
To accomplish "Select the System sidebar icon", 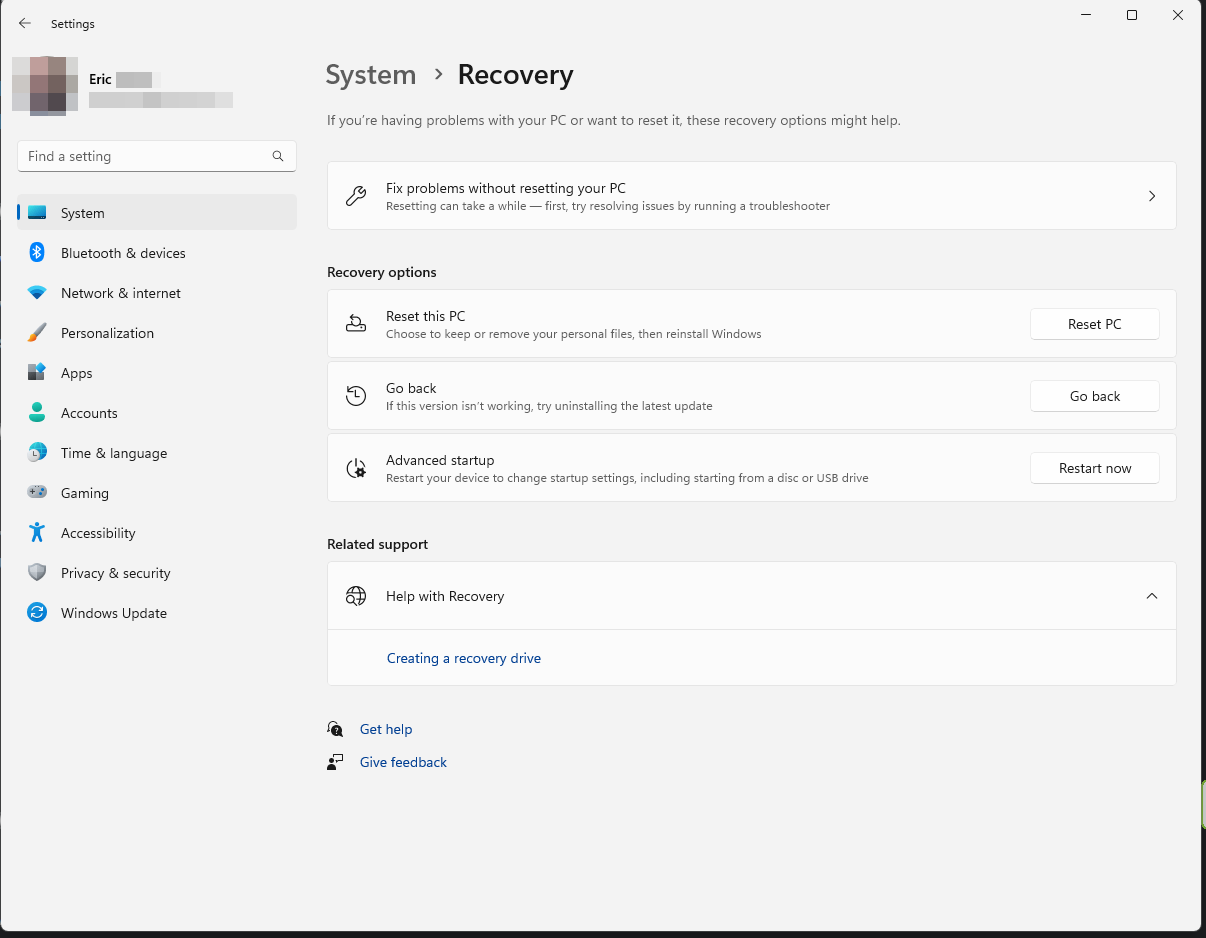I will (x=37, y=212).
